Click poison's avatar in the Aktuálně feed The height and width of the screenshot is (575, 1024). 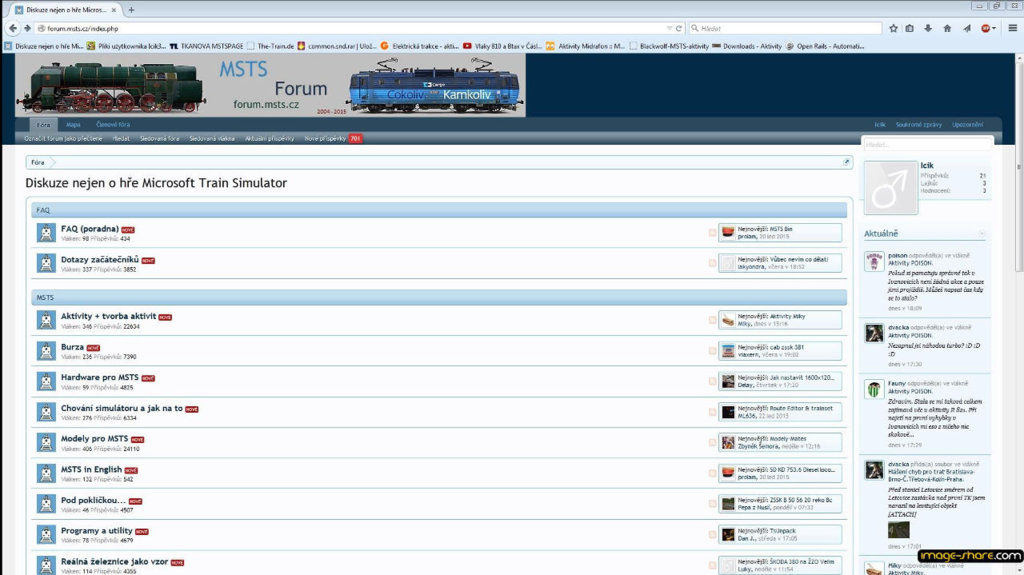pos(874,261)
